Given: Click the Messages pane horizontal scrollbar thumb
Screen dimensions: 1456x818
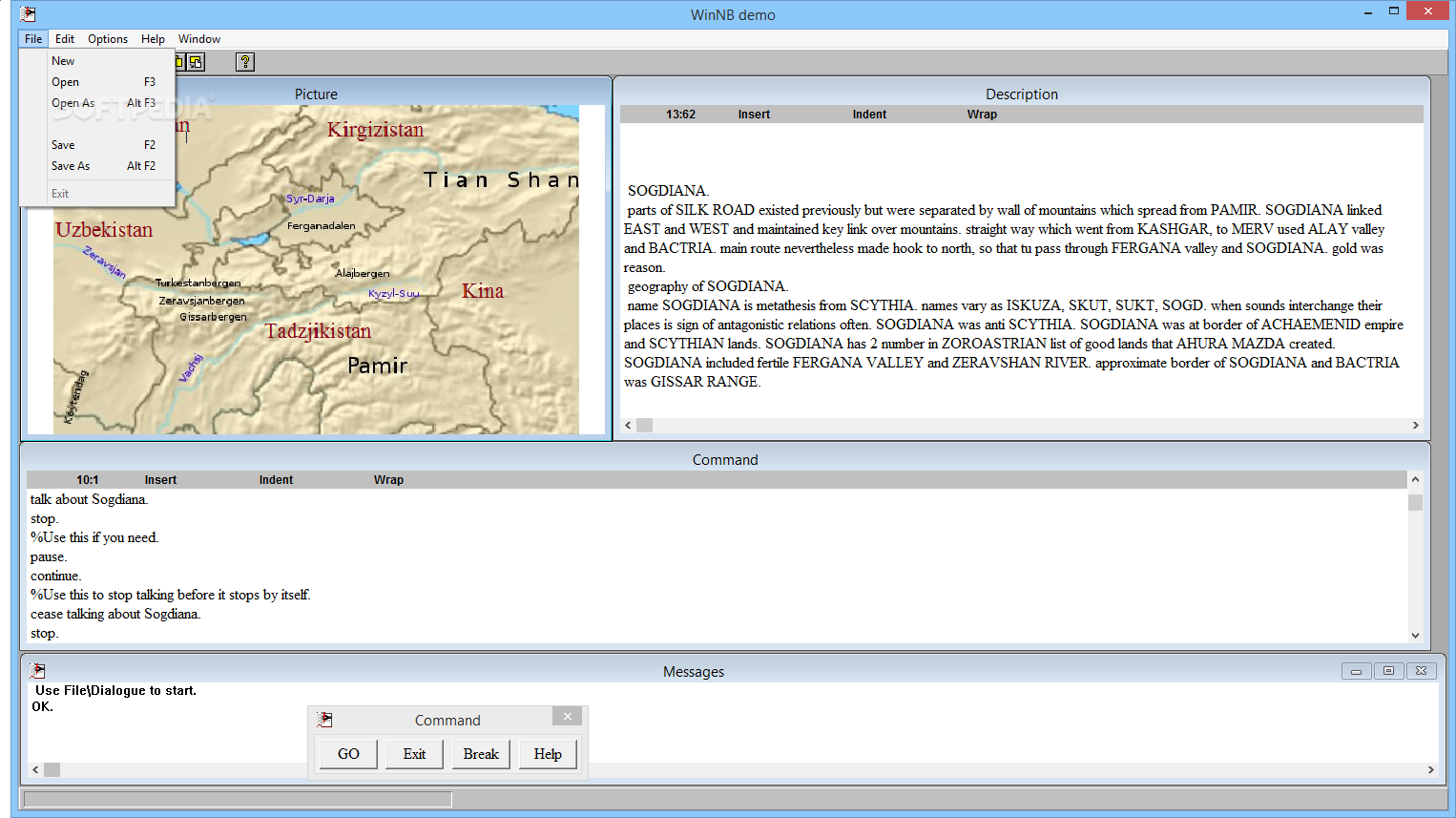Looking at the screenshot, I should (x=52, y=769).
